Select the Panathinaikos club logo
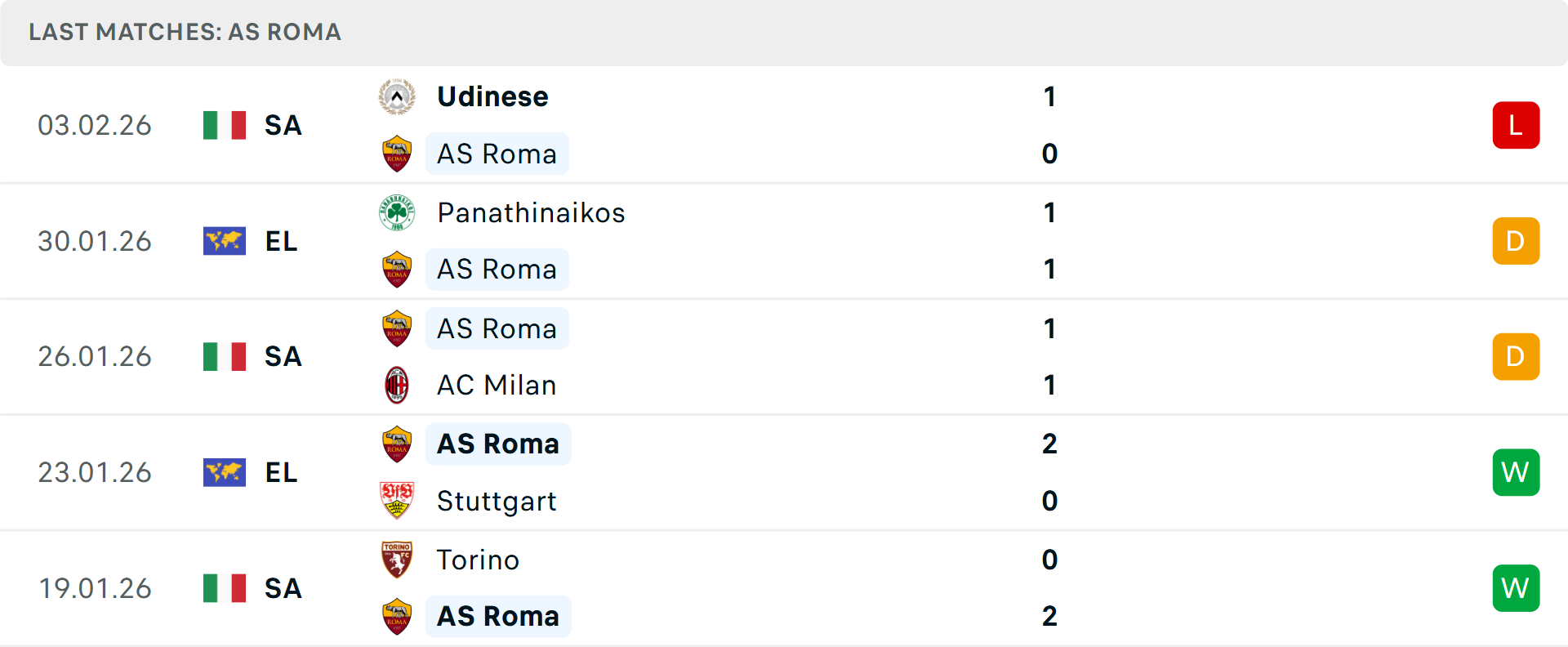The height and width of the screenshot is (647, 1568). 397,212
